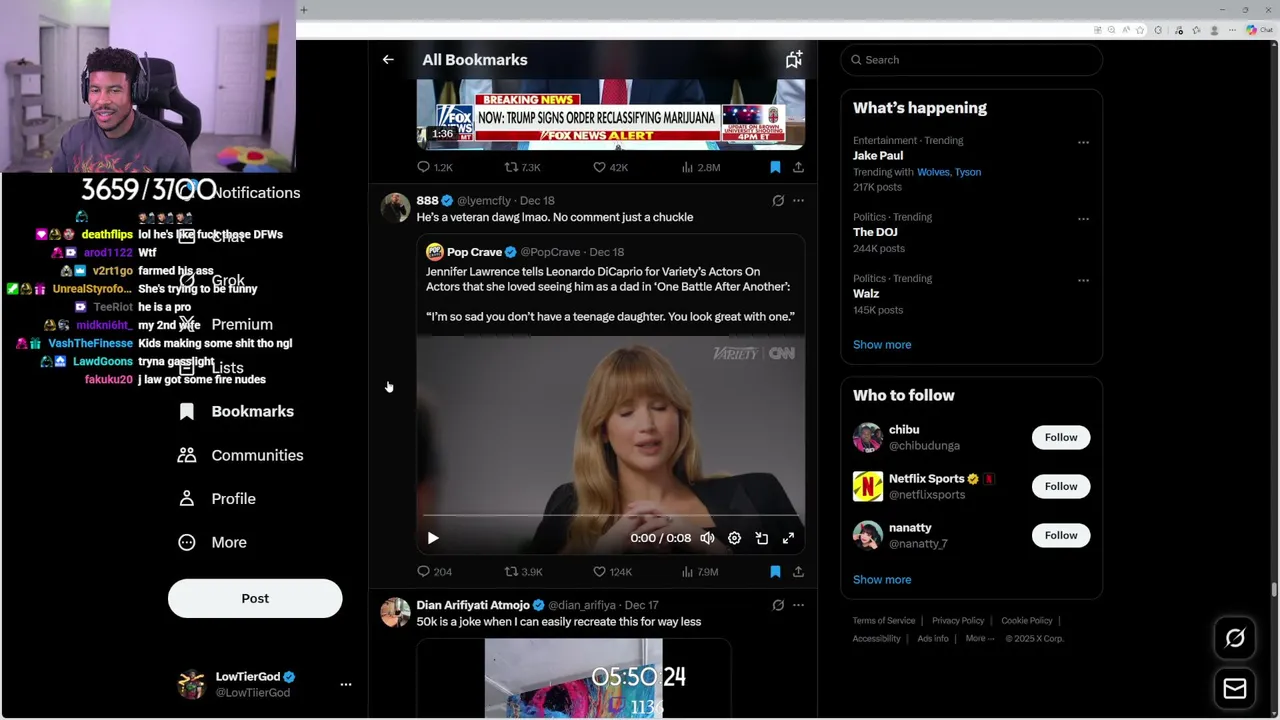
Task: Like the post with 42K likes
Action: pyautogui.click(x=610, y=167)
